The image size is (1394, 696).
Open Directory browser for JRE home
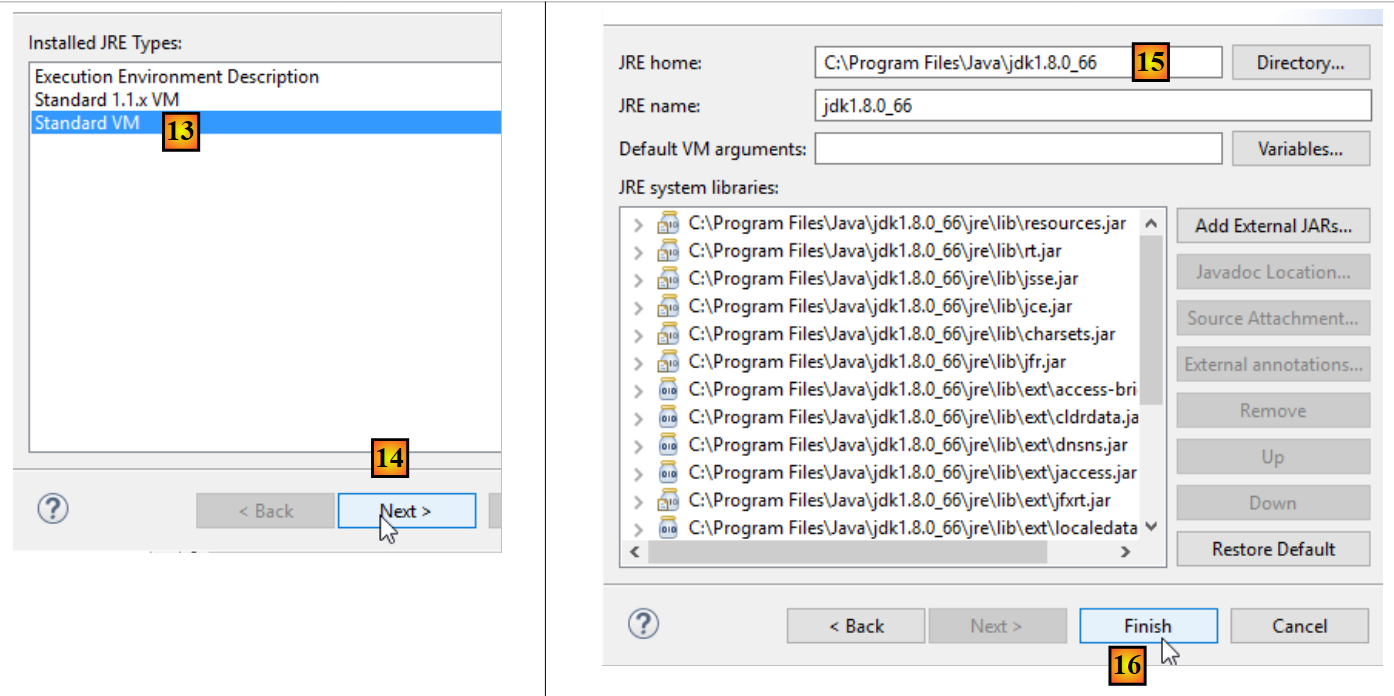(1300, 63)
